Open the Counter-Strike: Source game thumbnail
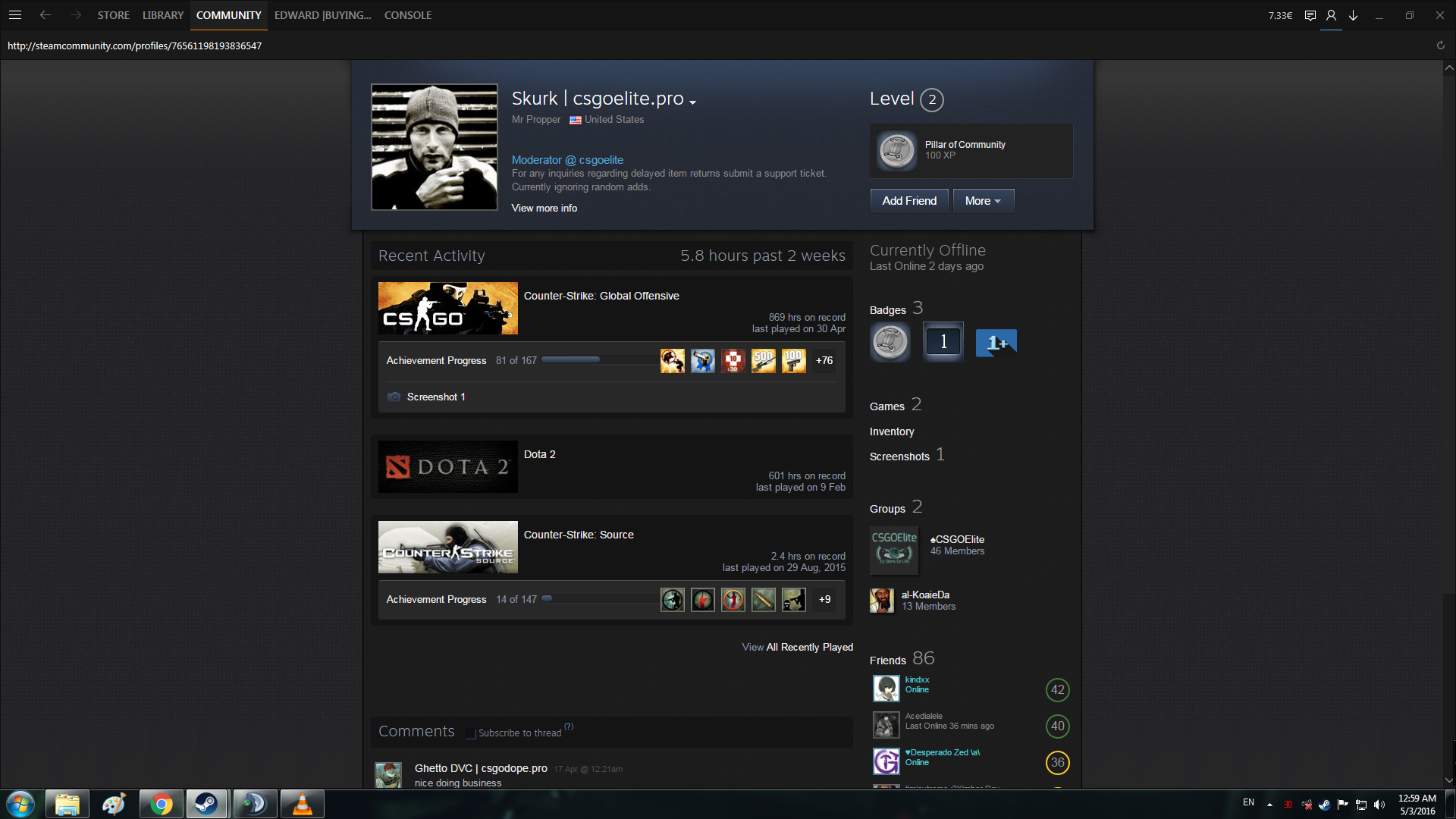The height and width of the screenshot is (819, 1456). coord(447,547)
